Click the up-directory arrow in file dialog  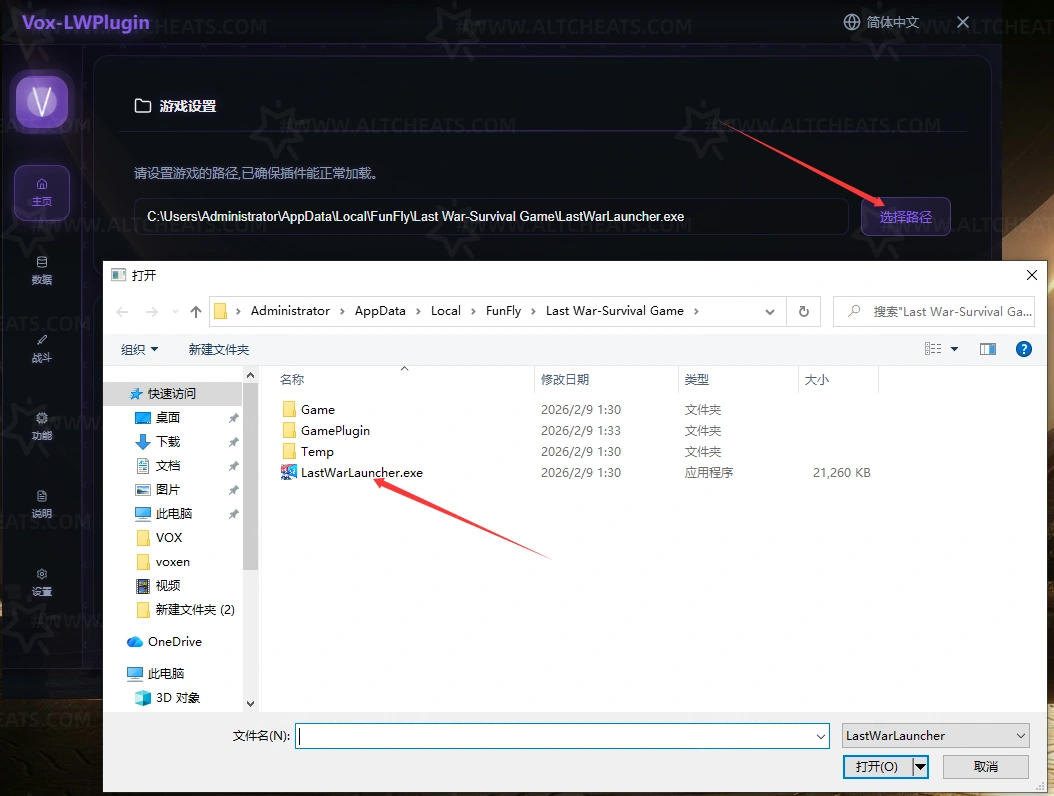pos(195,311)
